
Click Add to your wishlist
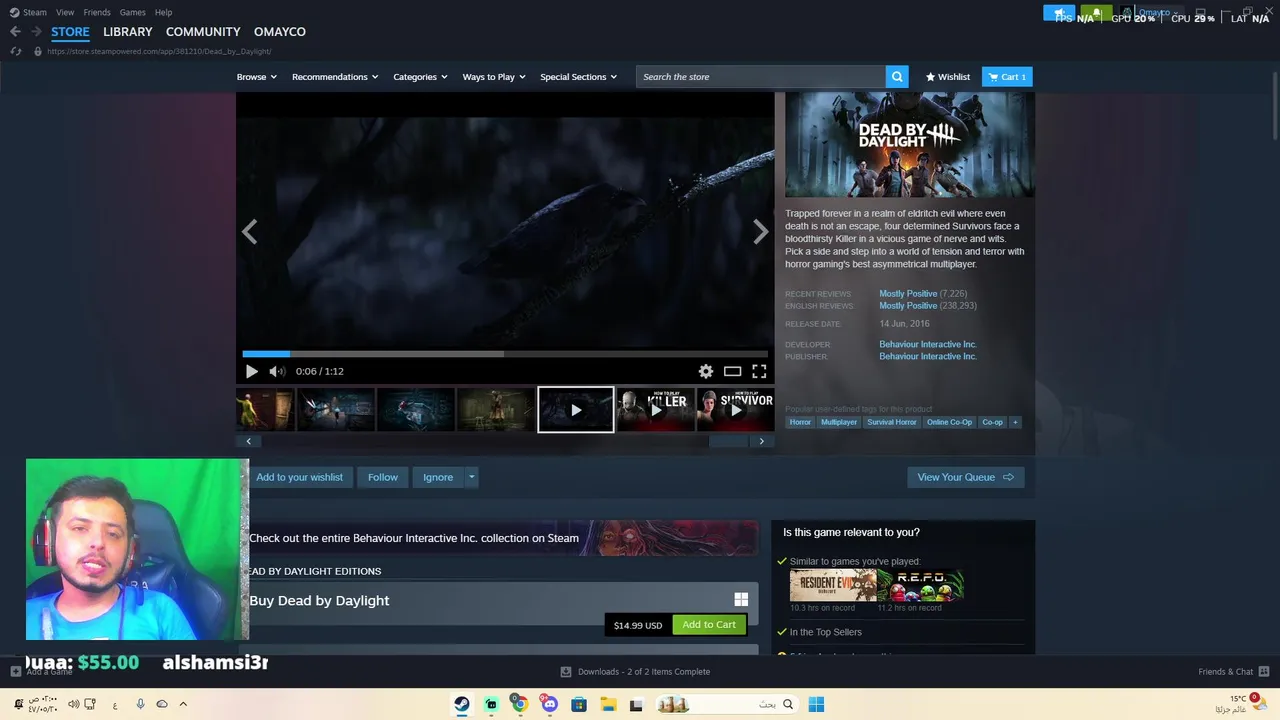click(x=298, y=477)
